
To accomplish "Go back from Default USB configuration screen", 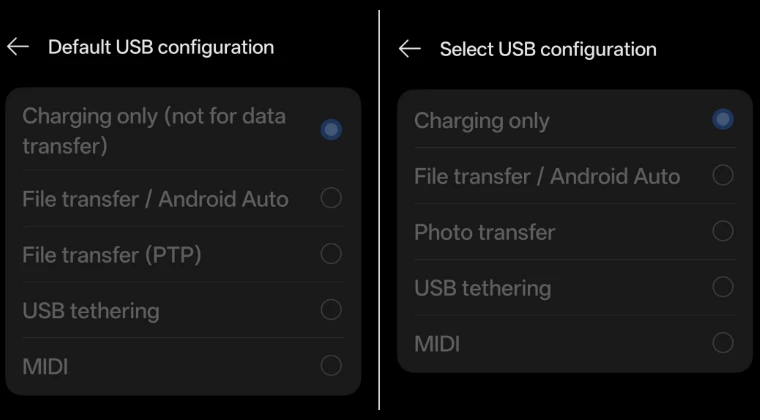I will pyautogui.click(x=18, y=47).
